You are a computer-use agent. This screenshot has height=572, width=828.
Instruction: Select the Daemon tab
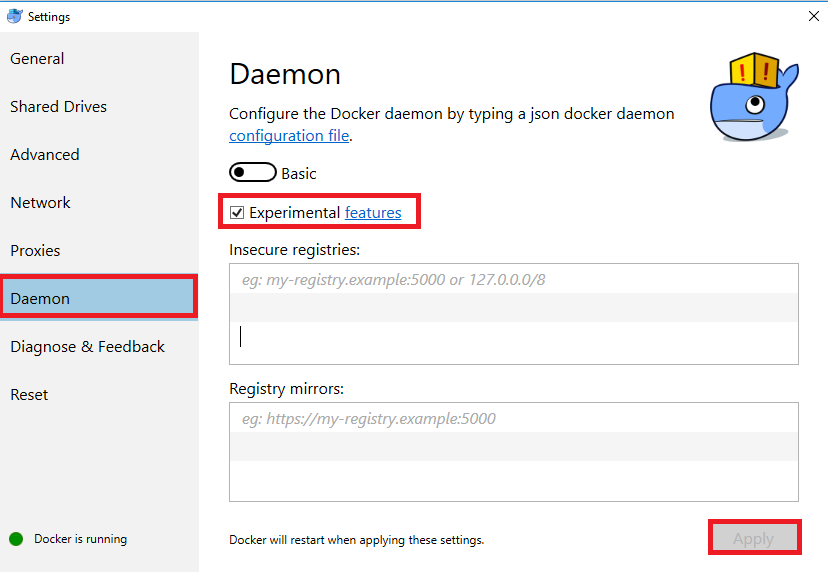tap(99, 298)
